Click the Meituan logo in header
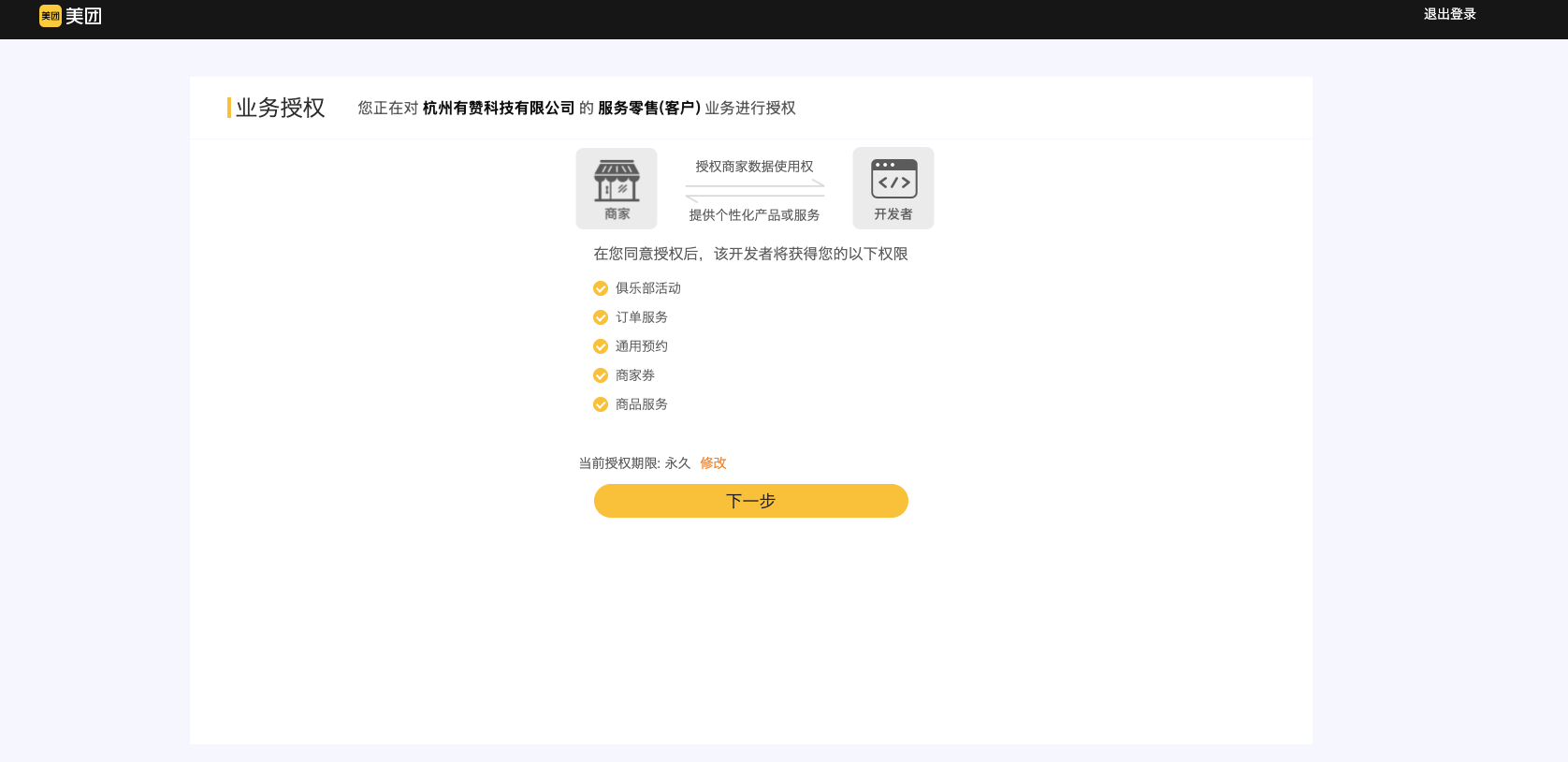Viewport: 1568px width, 762px height. click(x=70, y=16)
